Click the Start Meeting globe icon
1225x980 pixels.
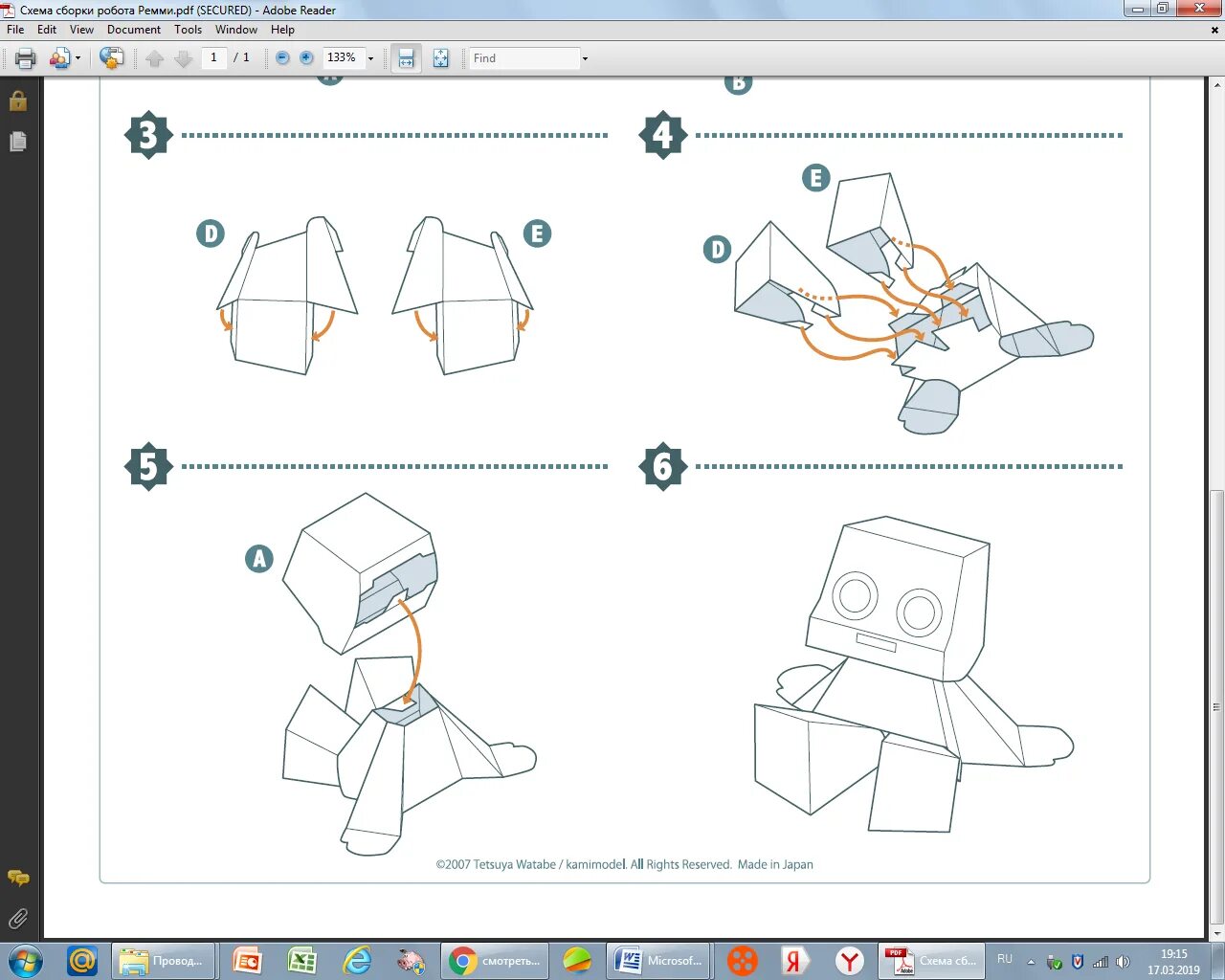[x=112, y=58]
